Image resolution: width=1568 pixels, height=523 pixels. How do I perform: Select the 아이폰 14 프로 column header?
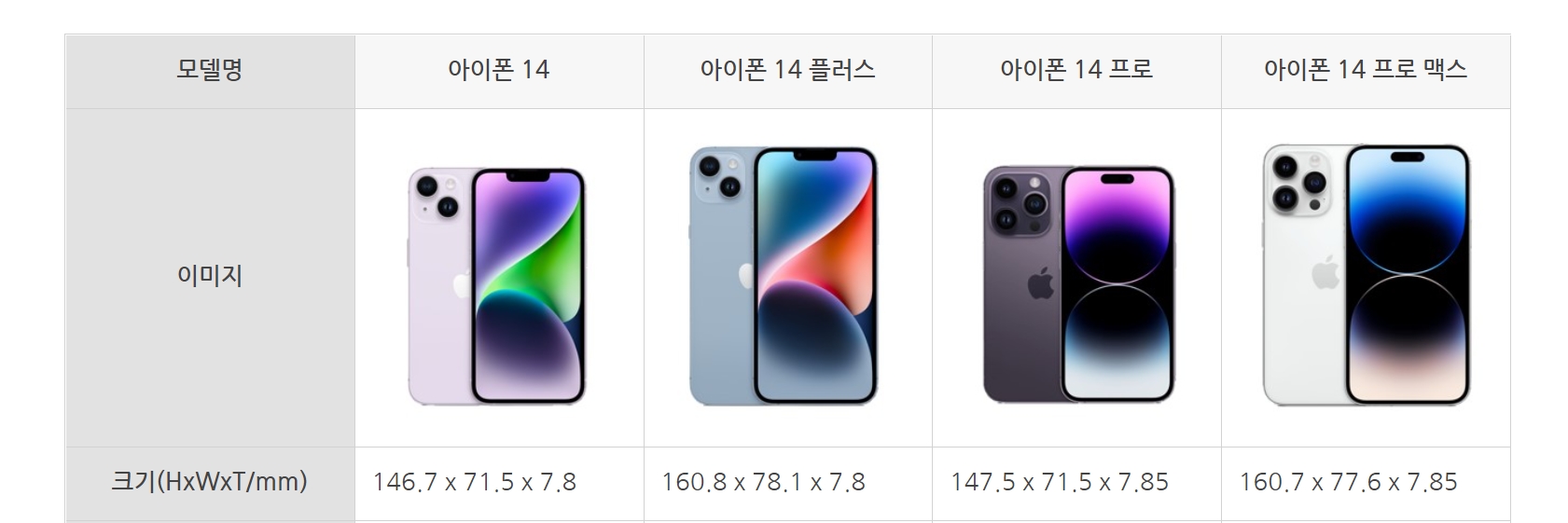click(1077, 71)
